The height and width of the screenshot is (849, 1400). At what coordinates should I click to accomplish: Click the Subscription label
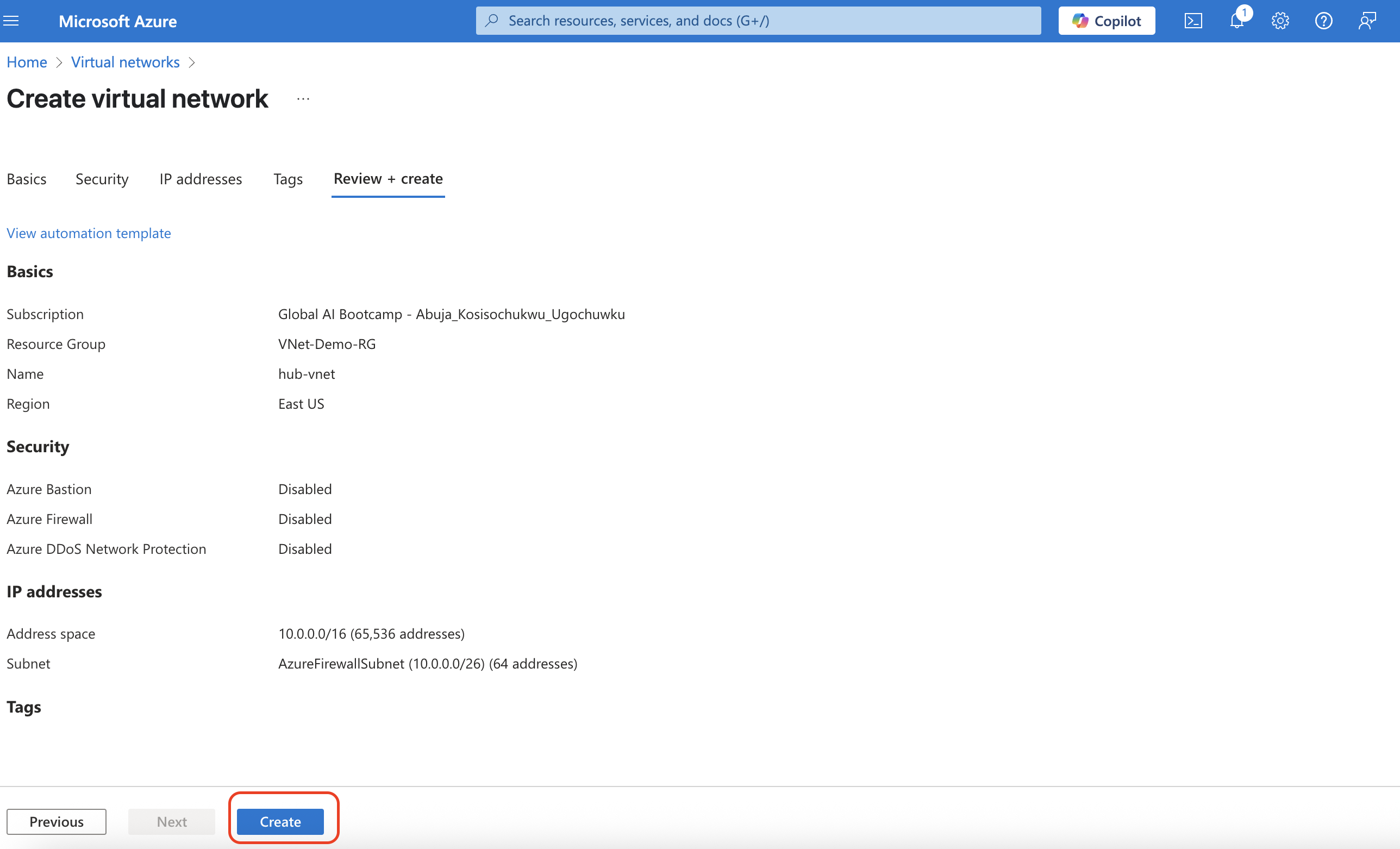[45, 314]
